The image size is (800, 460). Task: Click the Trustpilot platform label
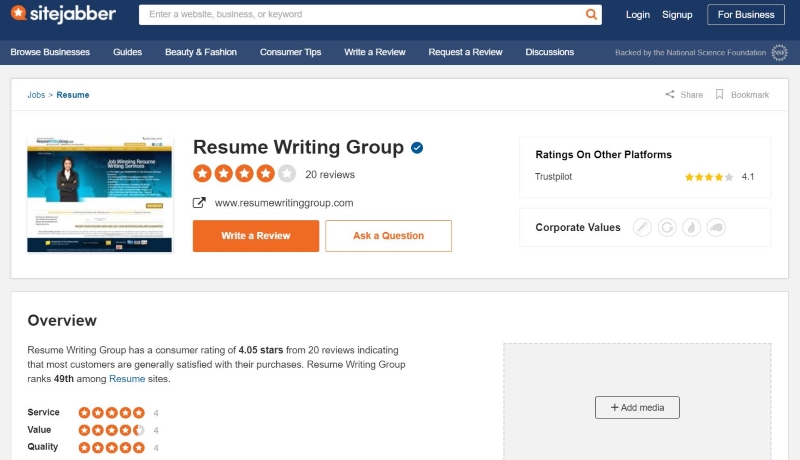coord(553,176)
